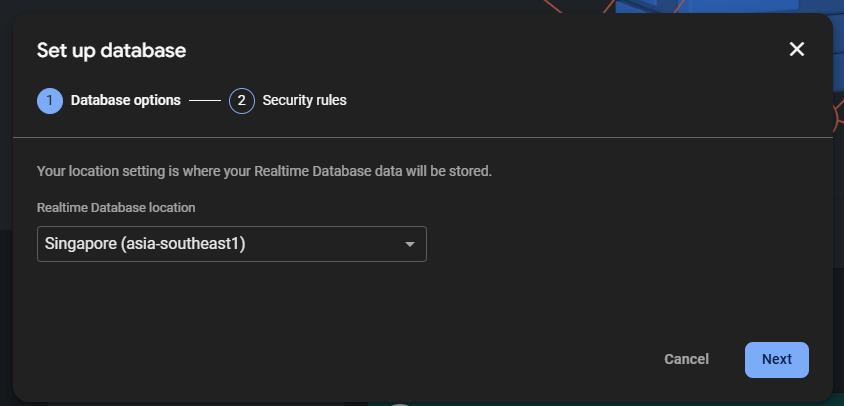This screenshot has height=406, width=844.
Task: Click the step 2 circle indicator
Action: (242, 101)
